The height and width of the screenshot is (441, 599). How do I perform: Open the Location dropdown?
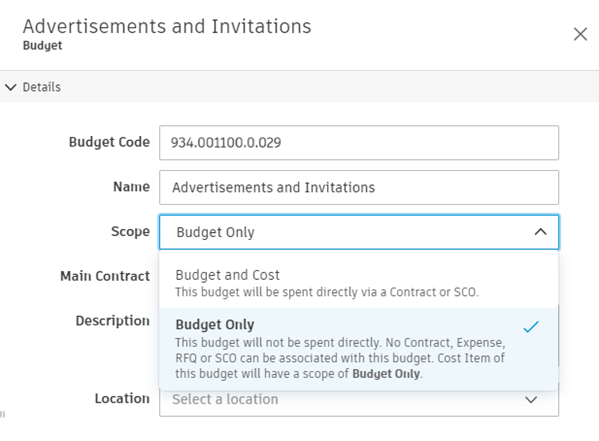point(359,399)
